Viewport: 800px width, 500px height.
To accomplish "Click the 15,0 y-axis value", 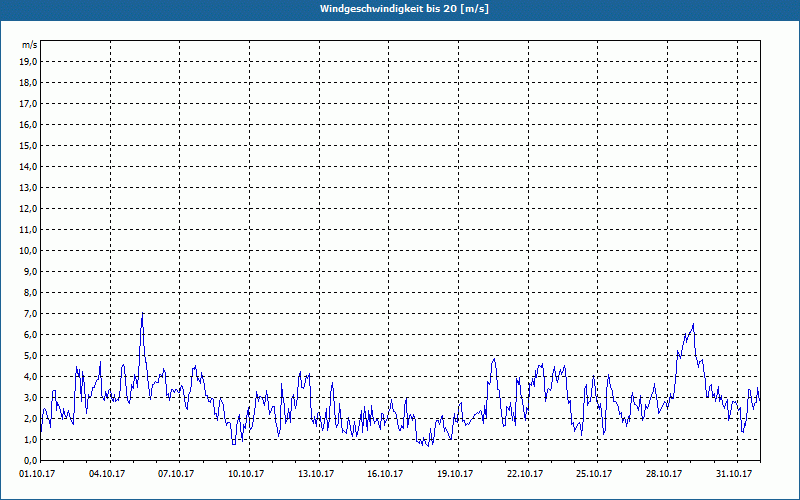I will point(29,145).
